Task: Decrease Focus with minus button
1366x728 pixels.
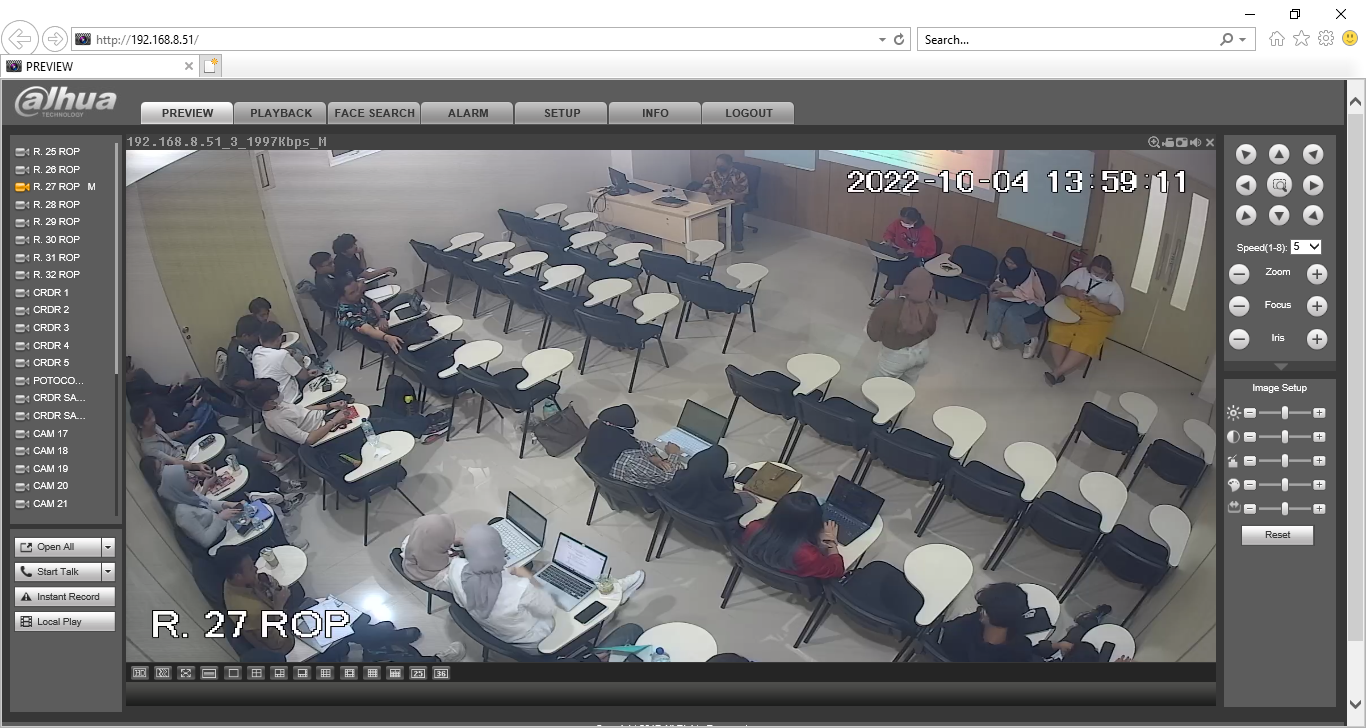Action: (x=1239, y=307)
